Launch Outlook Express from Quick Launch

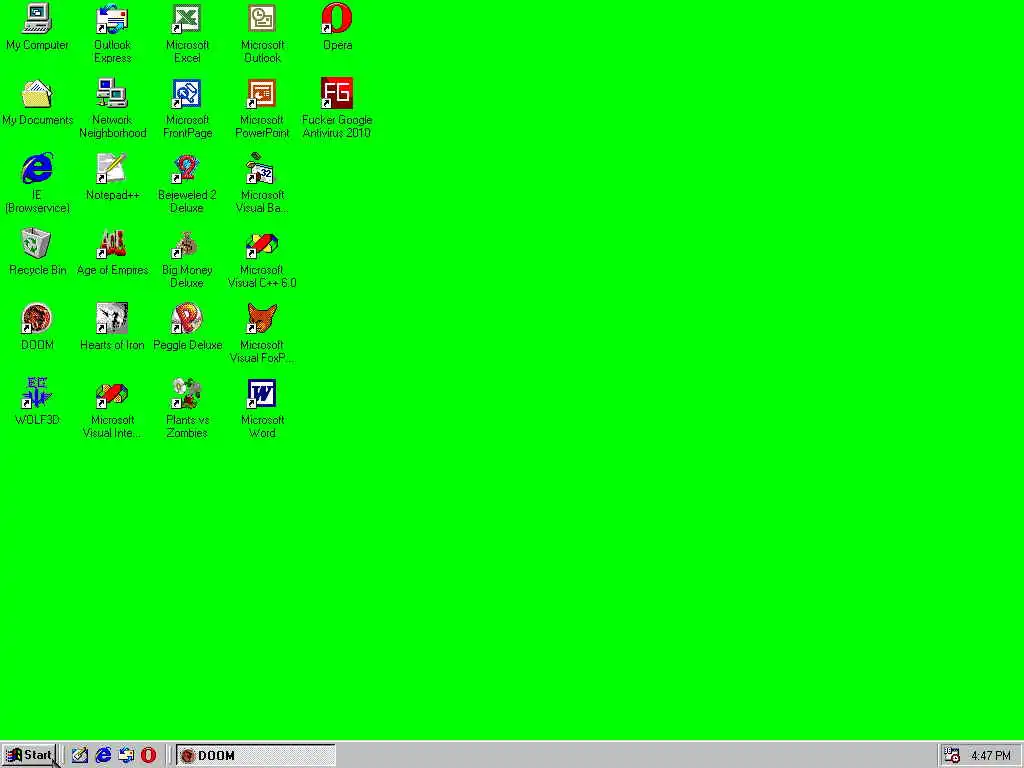(x=126, y=755)
